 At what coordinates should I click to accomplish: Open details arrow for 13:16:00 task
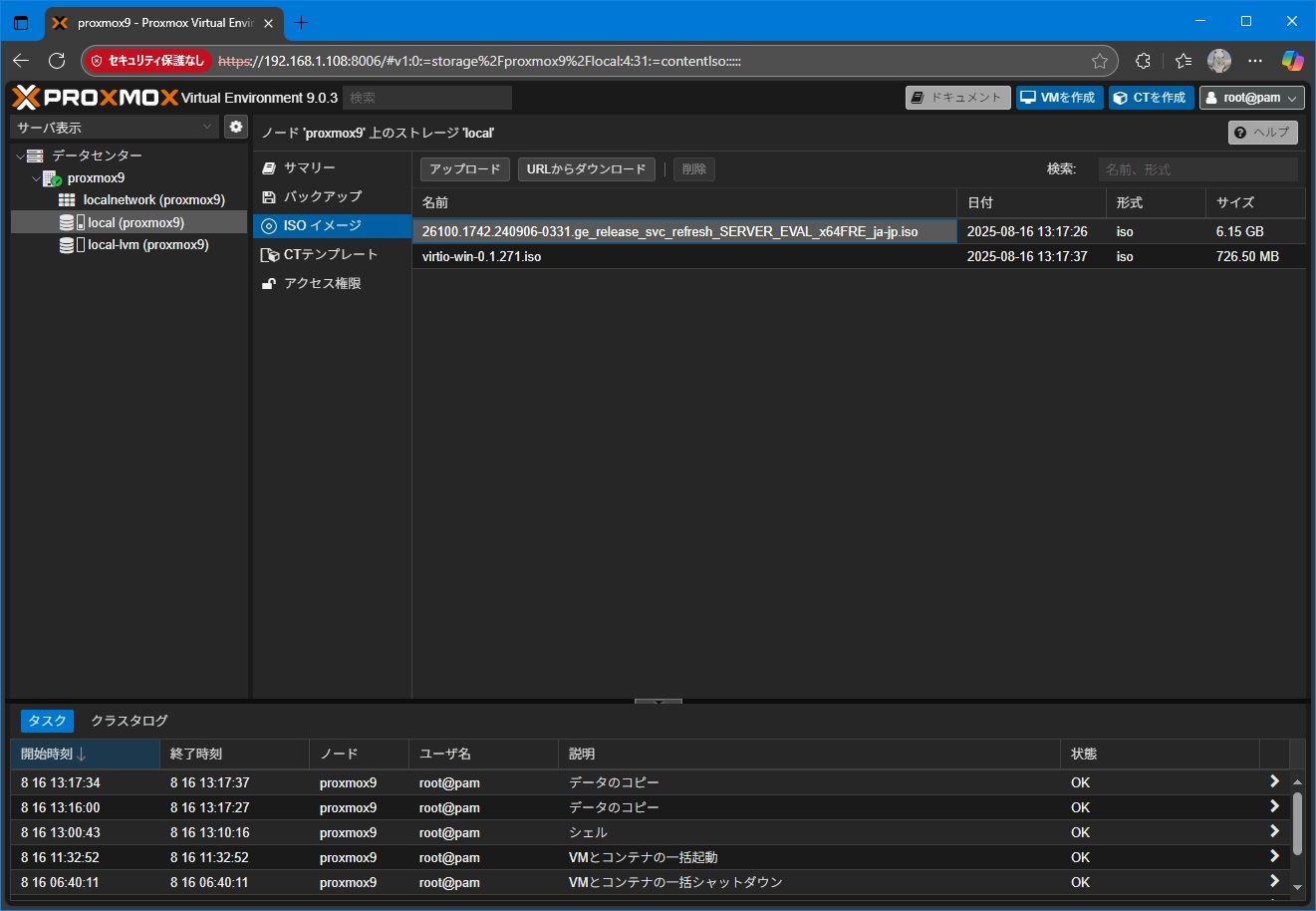[x=1274, y=807]
